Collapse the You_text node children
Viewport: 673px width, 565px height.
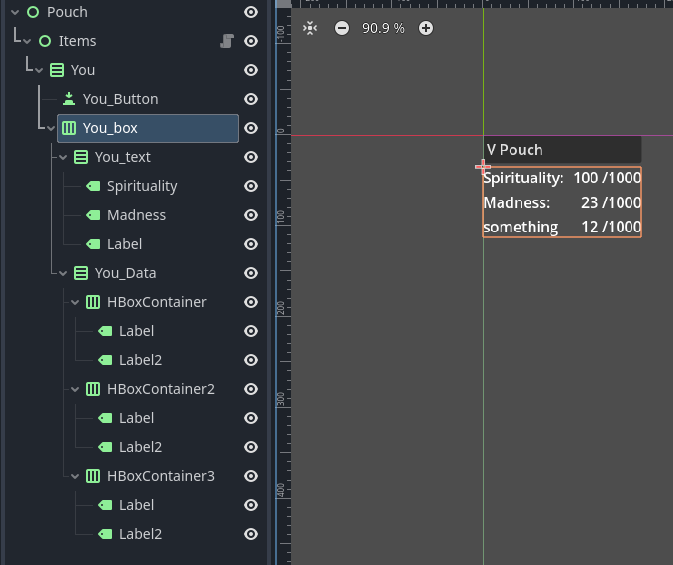[x=63, y=157]
